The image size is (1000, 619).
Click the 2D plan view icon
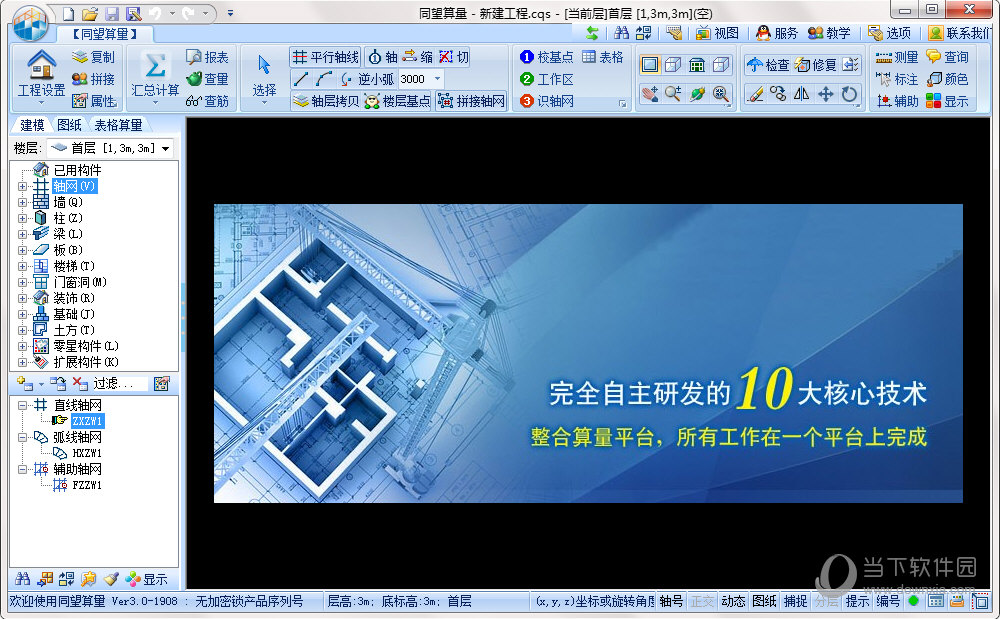coord(649,64)
